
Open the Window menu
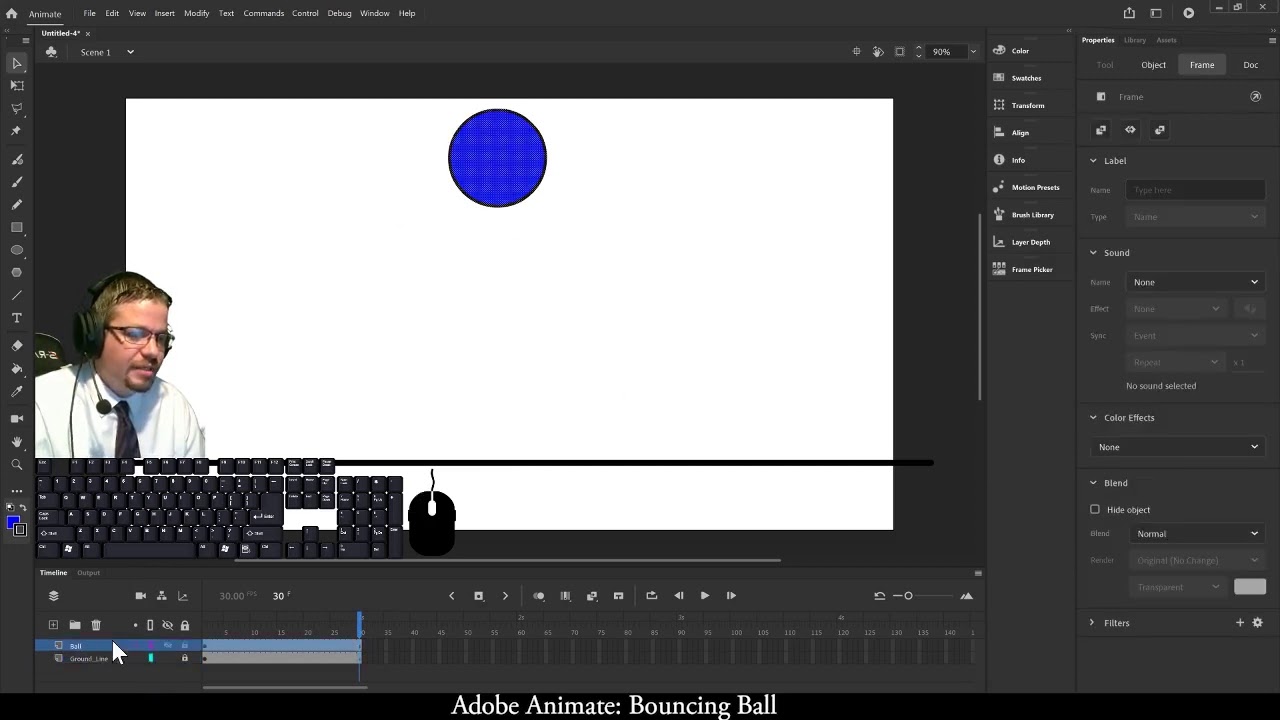pyautogui.click(x=374, y=13)
